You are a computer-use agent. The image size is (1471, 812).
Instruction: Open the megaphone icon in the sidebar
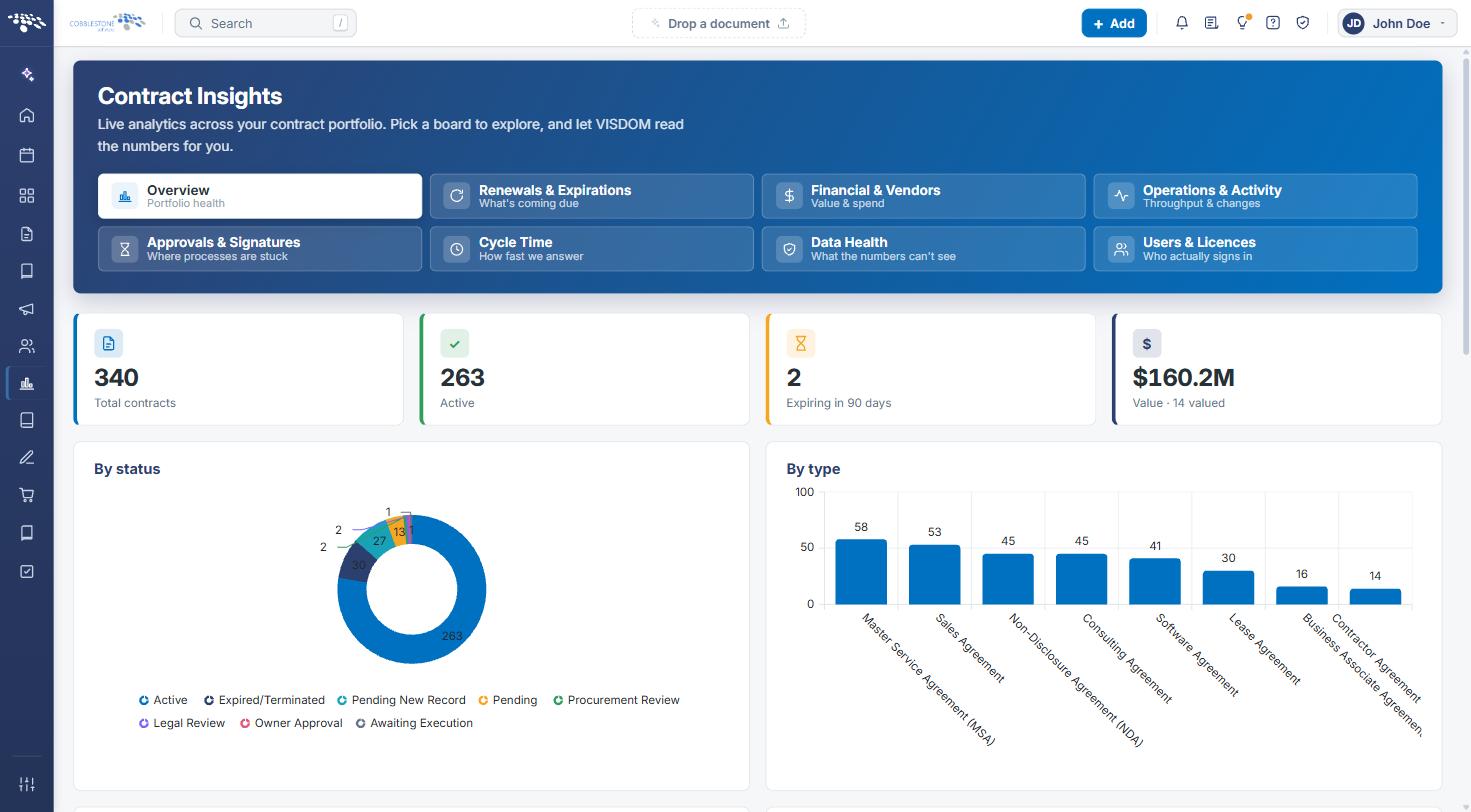click(27, 309)
